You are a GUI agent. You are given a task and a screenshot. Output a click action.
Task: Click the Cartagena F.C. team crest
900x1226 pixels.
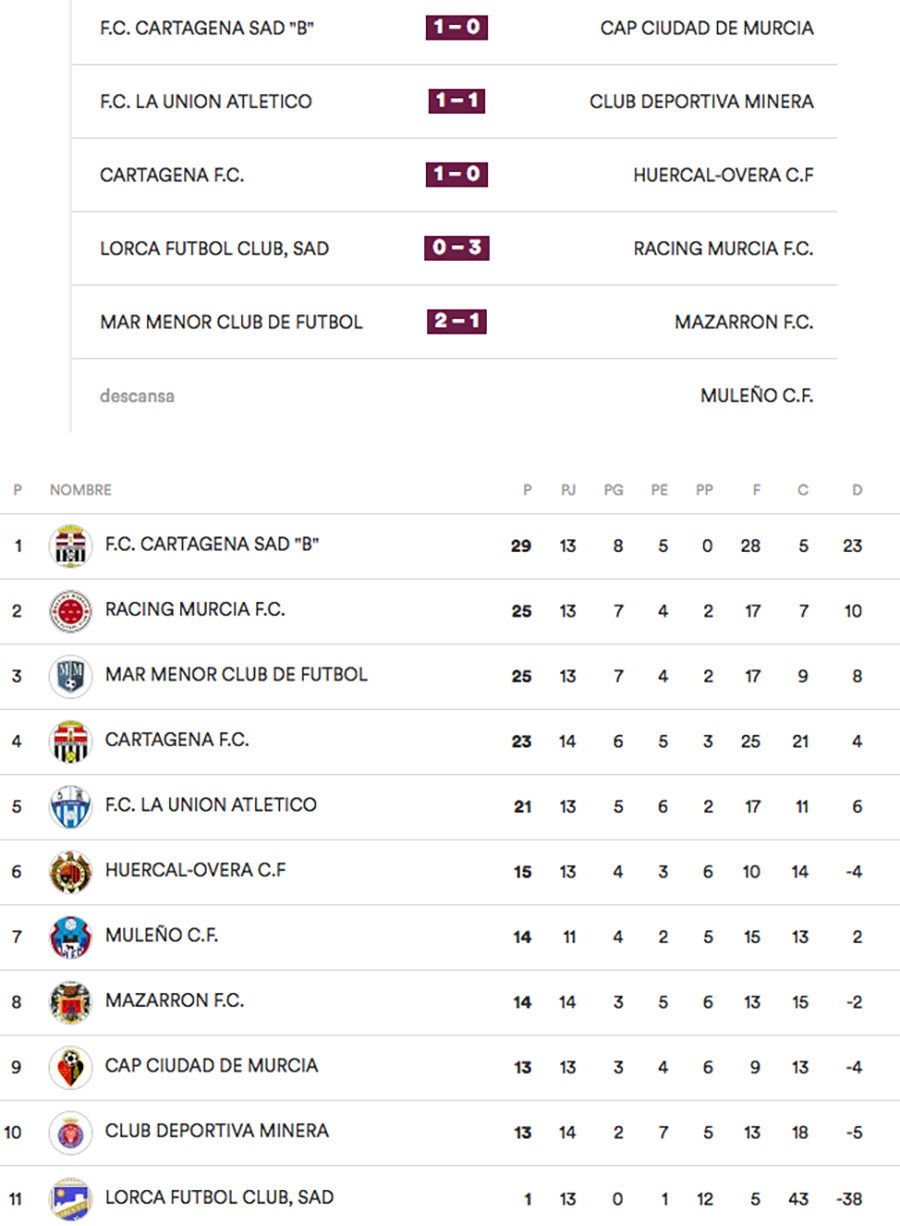[71, 742]
